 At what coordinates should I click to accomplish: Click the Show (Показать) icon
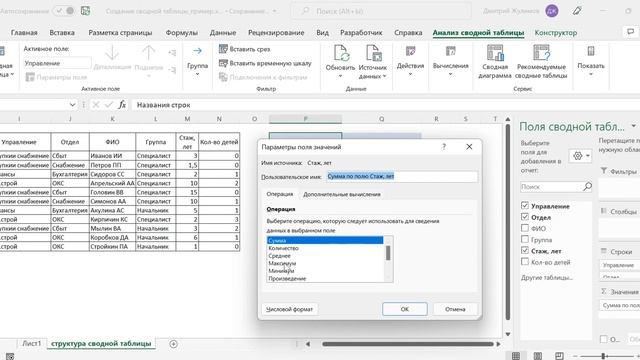591,51
